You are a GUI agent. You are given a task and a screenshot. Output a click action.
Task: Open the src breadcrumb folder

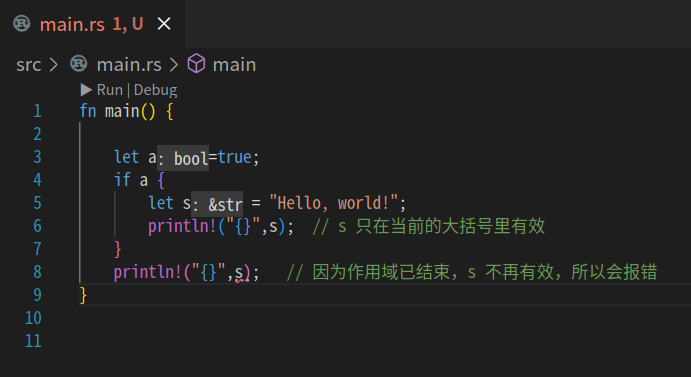29,65
